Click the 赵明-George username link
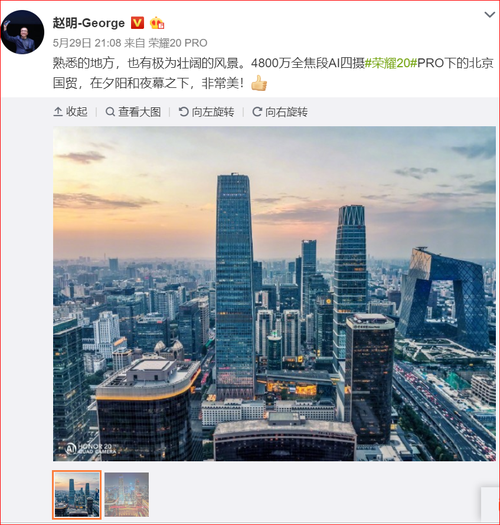 coord(88,23)
